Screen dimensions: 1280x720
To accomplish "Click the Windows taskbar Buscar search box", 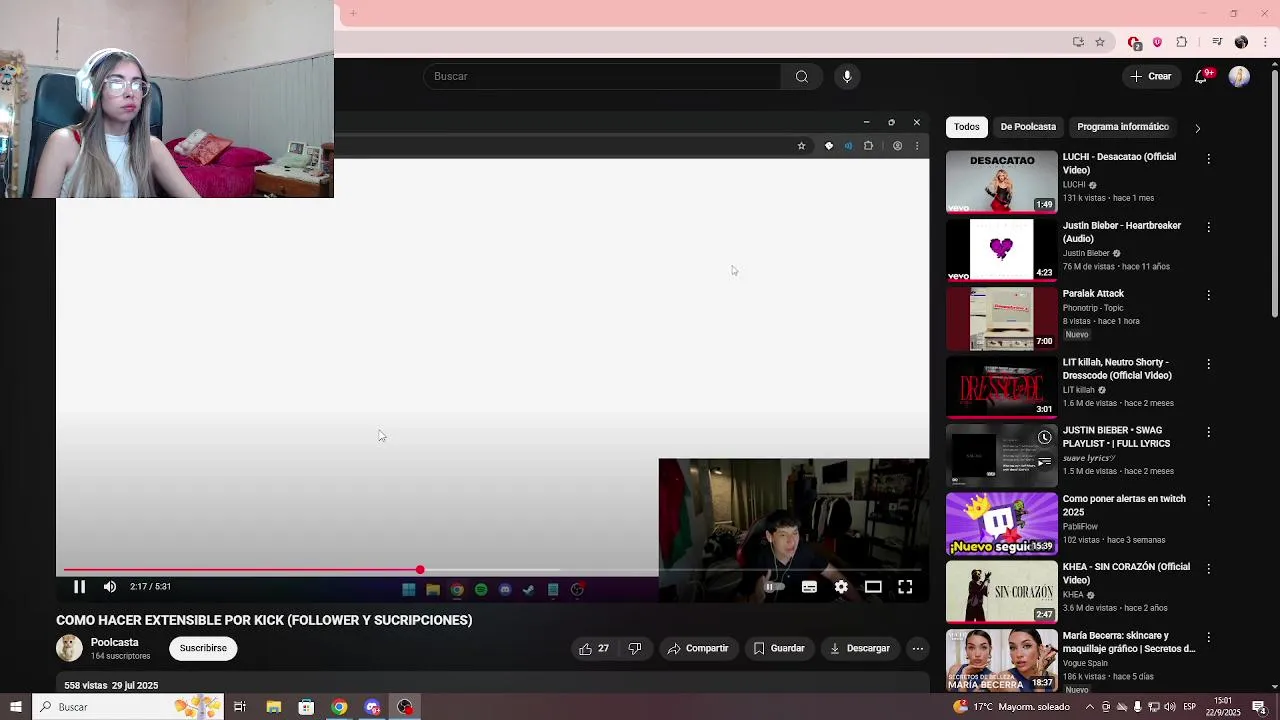I will click(130, 707).
